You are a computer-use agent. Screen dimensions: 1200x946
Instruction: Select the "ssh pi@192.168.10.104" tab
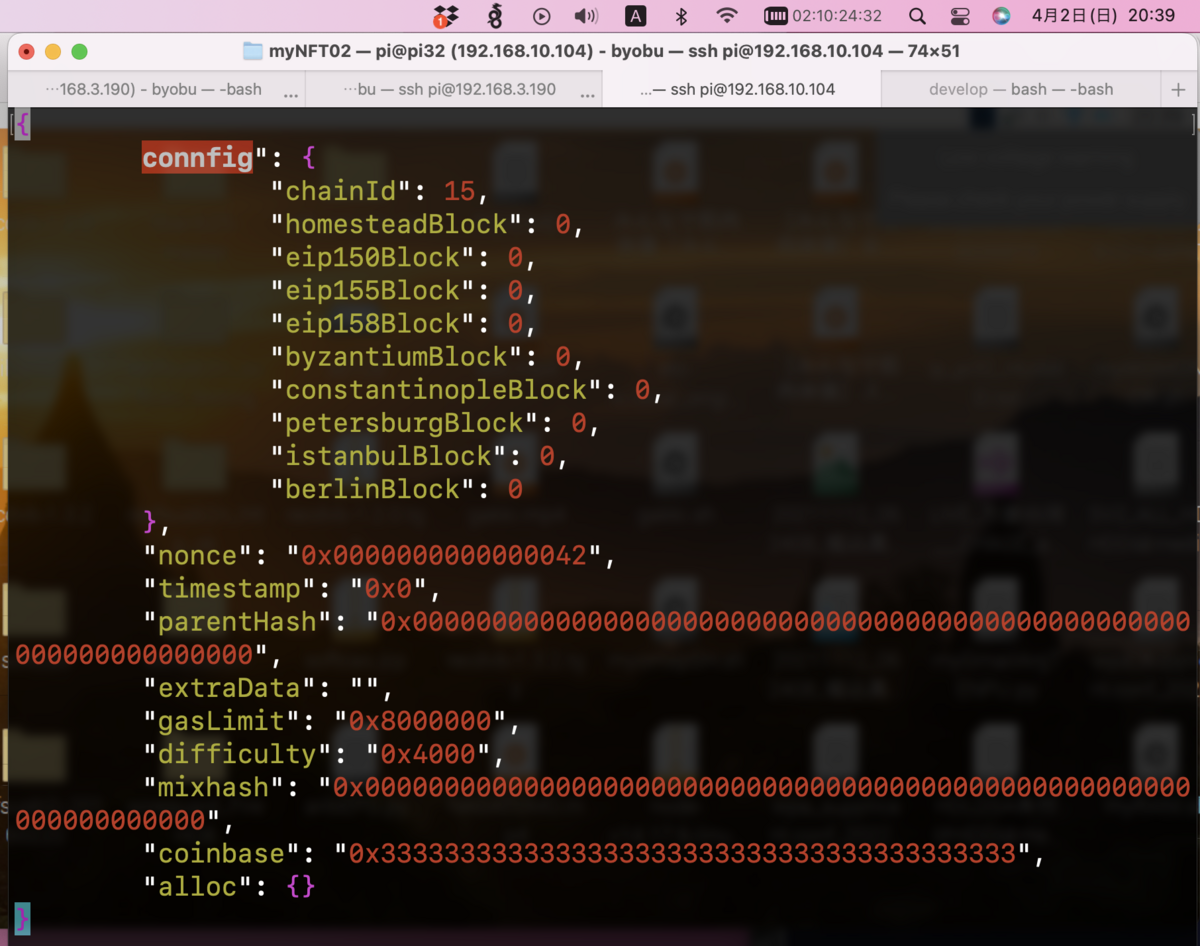click(741, 89)
